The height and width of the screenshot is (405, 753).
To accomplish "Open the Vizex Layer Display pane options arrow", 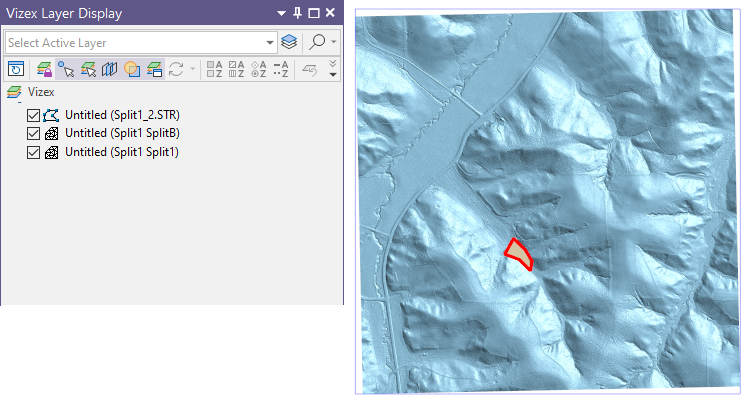I will pos(281,13).
